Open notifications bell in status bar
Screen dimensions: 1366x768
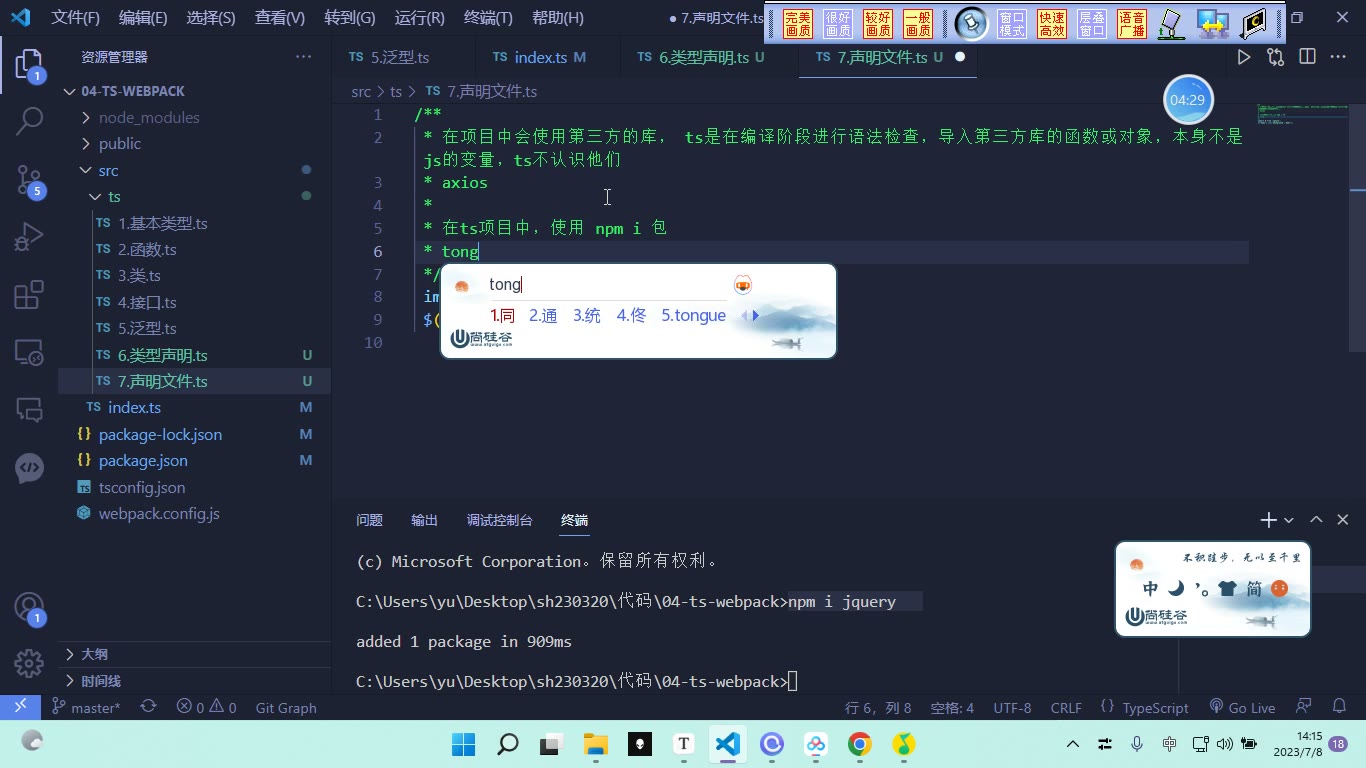1340,707
